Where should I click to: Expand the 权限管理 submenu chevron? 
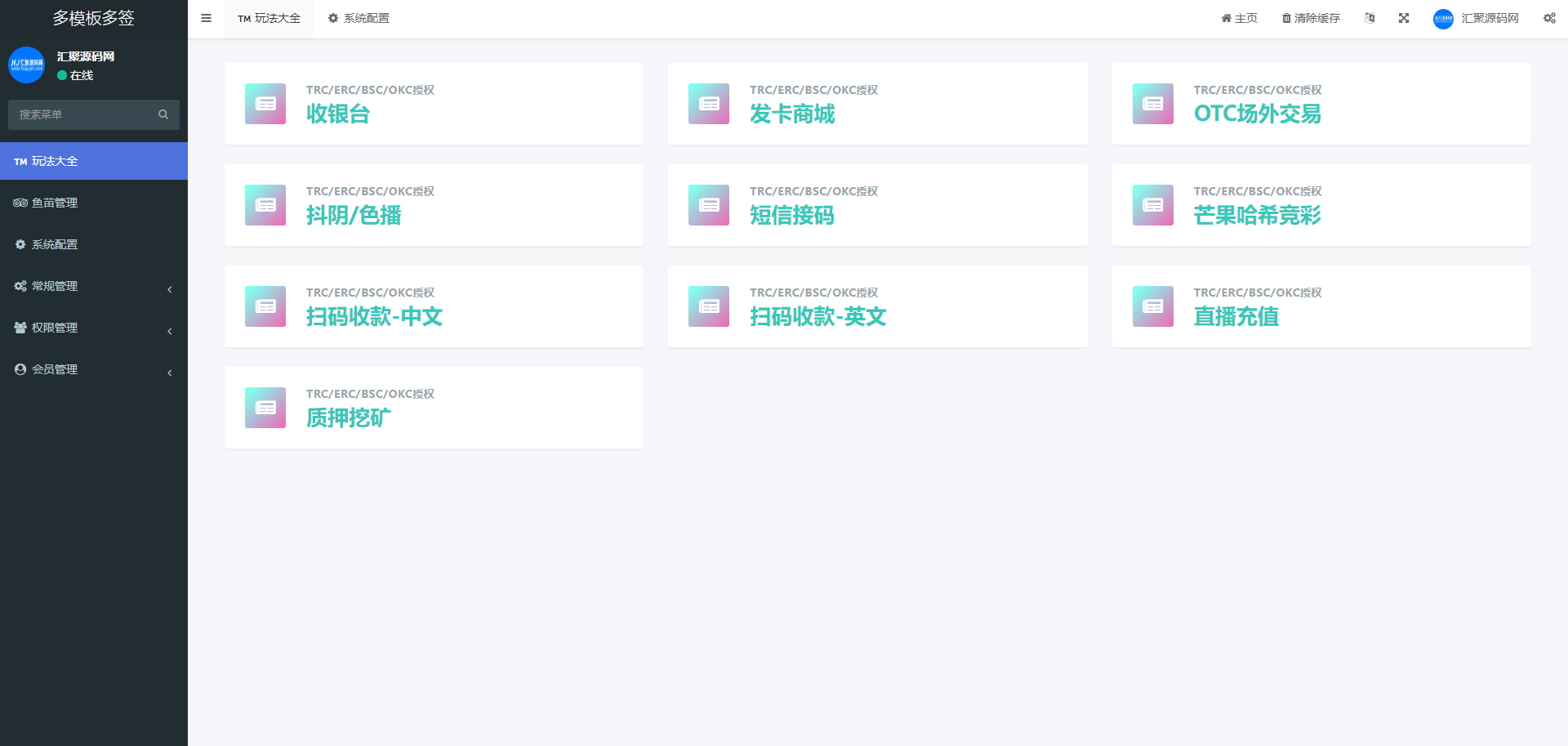[170, 331]
